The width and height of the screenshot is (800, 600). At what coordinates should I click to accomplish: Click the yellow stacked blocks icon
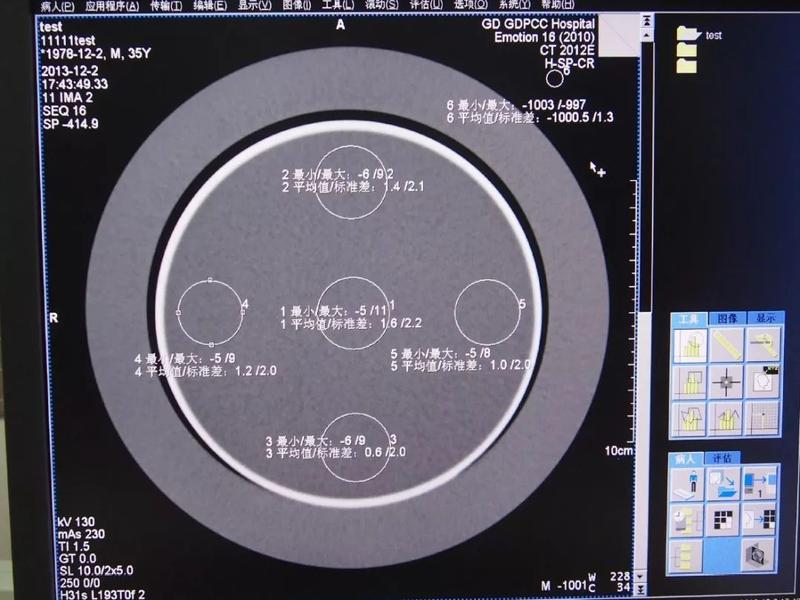[x=686, y=556]
